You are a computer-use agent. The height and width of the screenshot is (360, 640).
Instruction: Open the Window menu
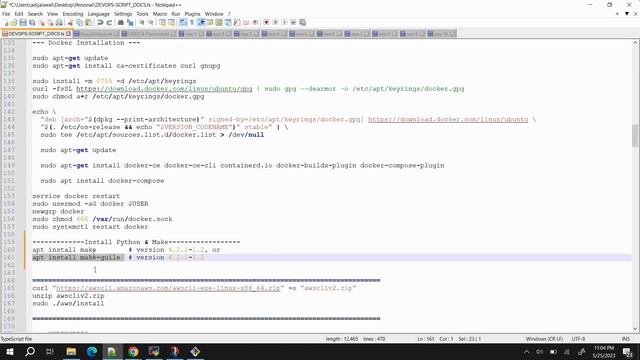[214, 14]
